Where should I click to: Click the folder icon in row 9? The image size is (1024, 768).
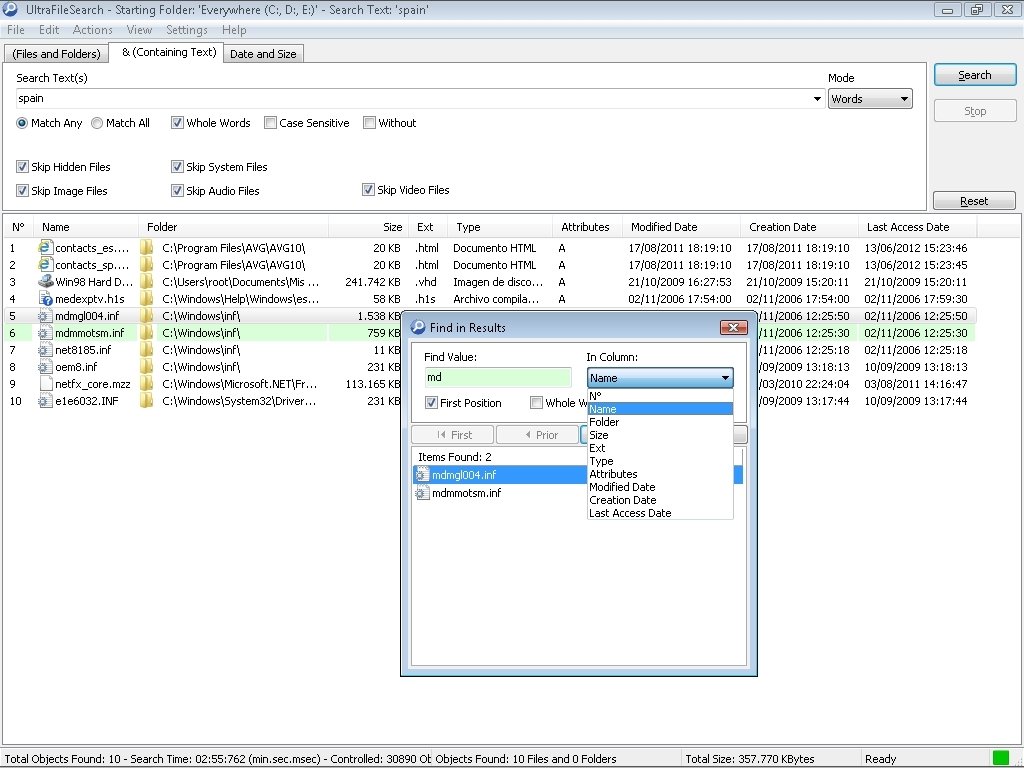(148, 383)
